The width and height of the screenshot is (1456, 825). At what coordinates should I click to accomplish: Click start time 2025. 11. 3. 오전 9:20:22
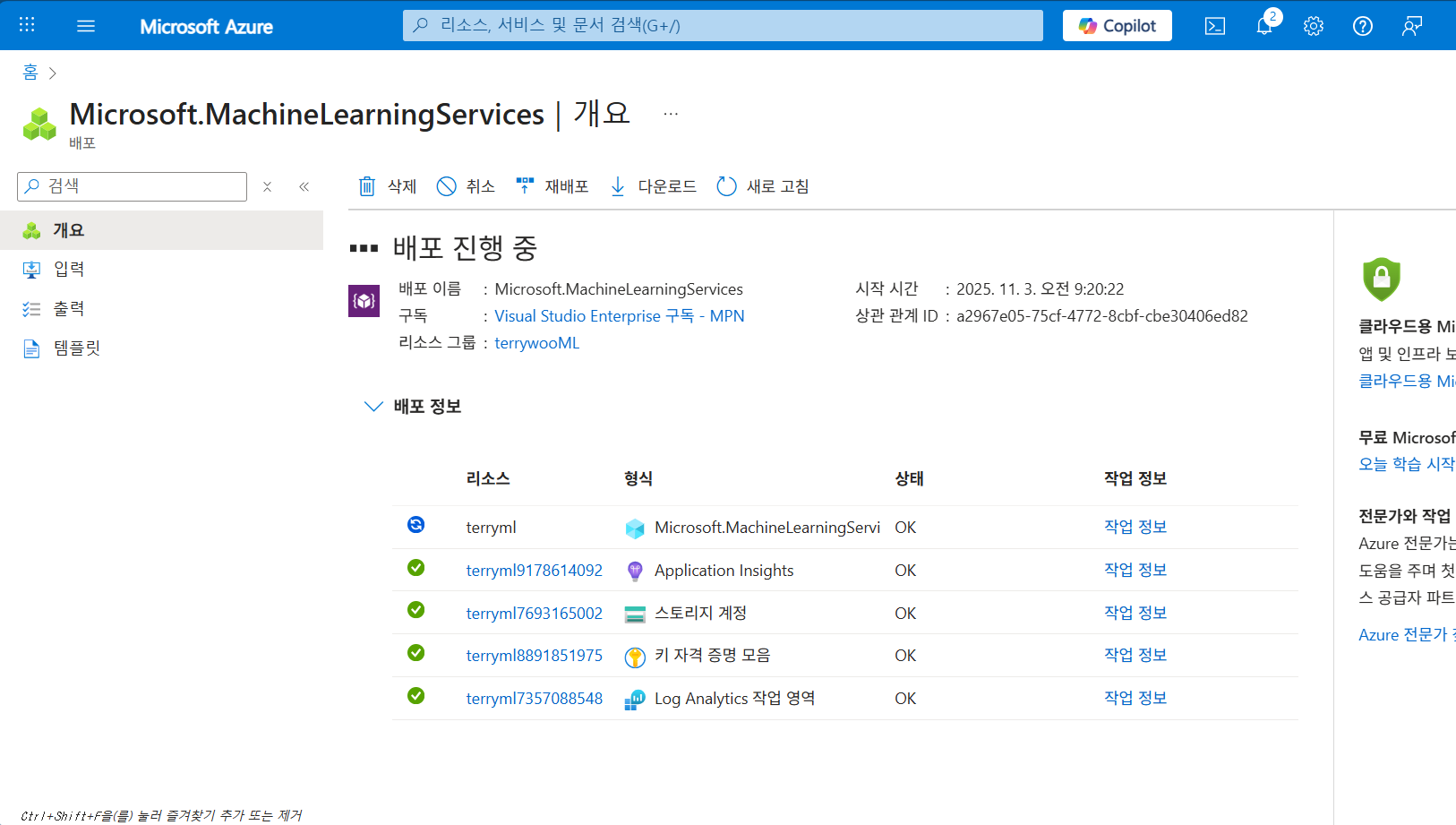click(x=1040, y=289)
